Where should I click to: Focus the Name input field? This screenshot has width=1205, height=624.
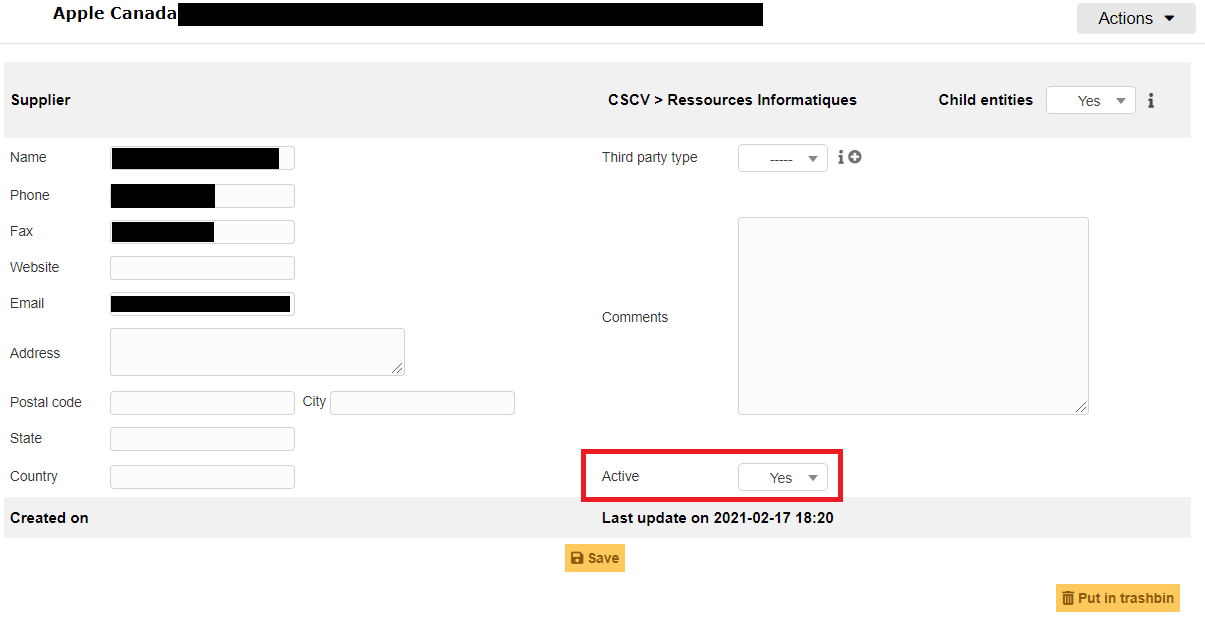(x=202, y=158)
